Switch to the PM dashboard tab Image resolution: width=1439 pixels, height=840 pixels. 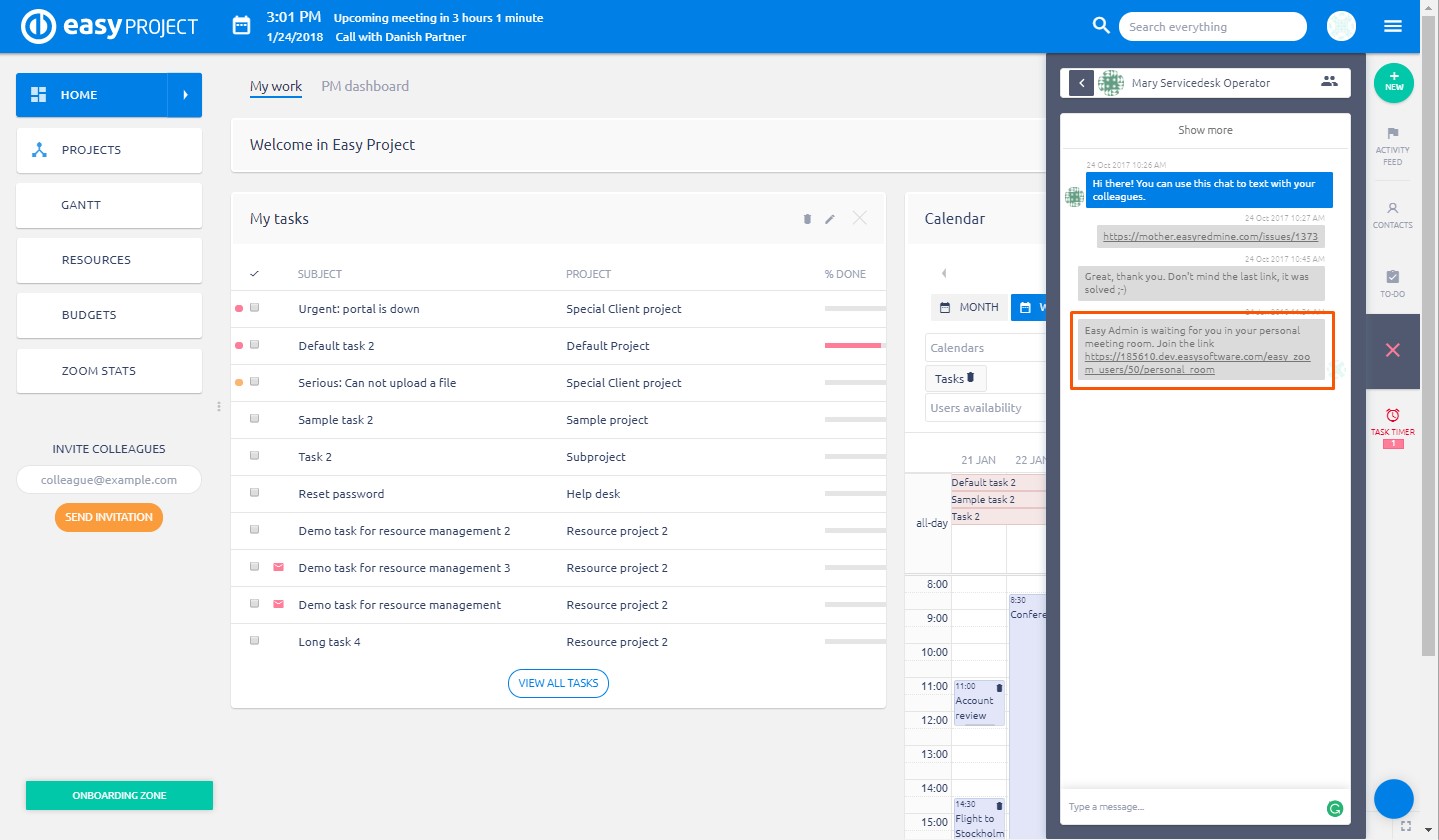pos(365,86)
